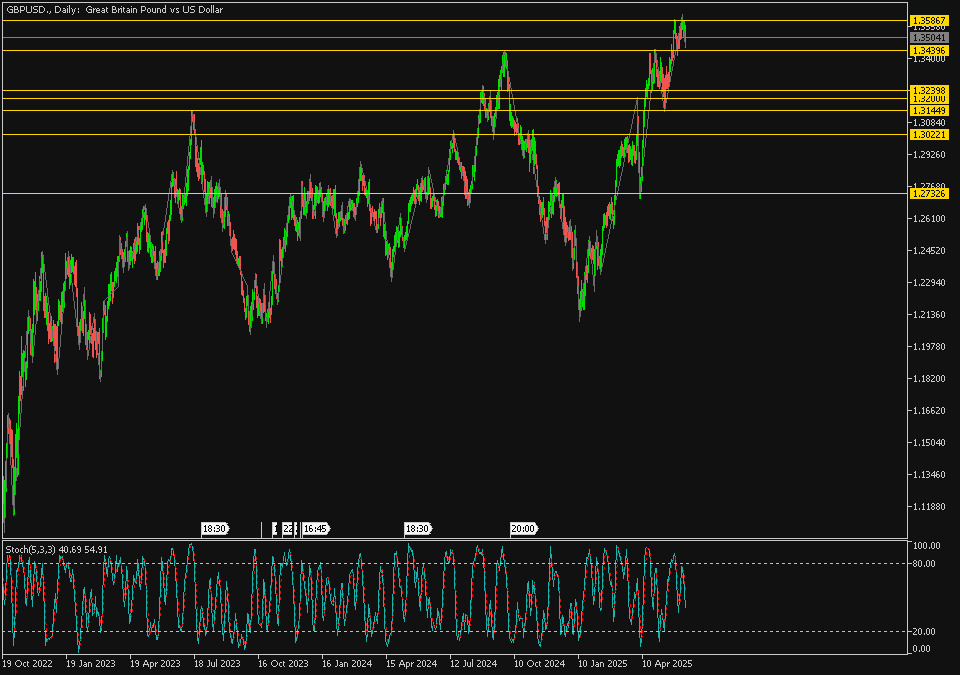The width and height of the screenshot is (960, 675).
Task: Click the GBPUSD Daily chart title text
Action: [115, 9]
